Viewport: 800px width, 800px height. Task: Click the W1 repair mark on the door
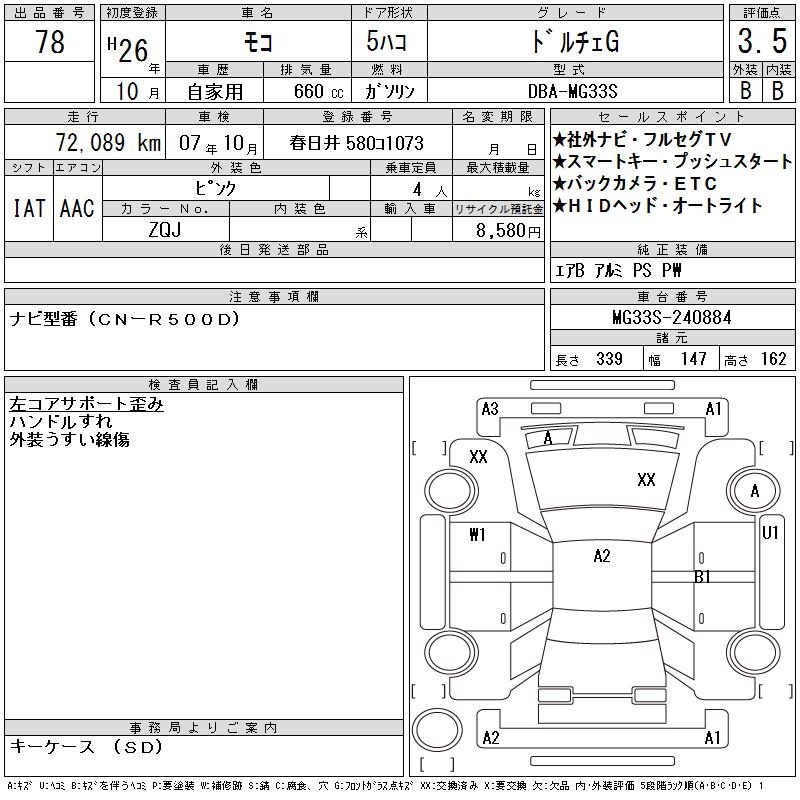pos(477,535)
